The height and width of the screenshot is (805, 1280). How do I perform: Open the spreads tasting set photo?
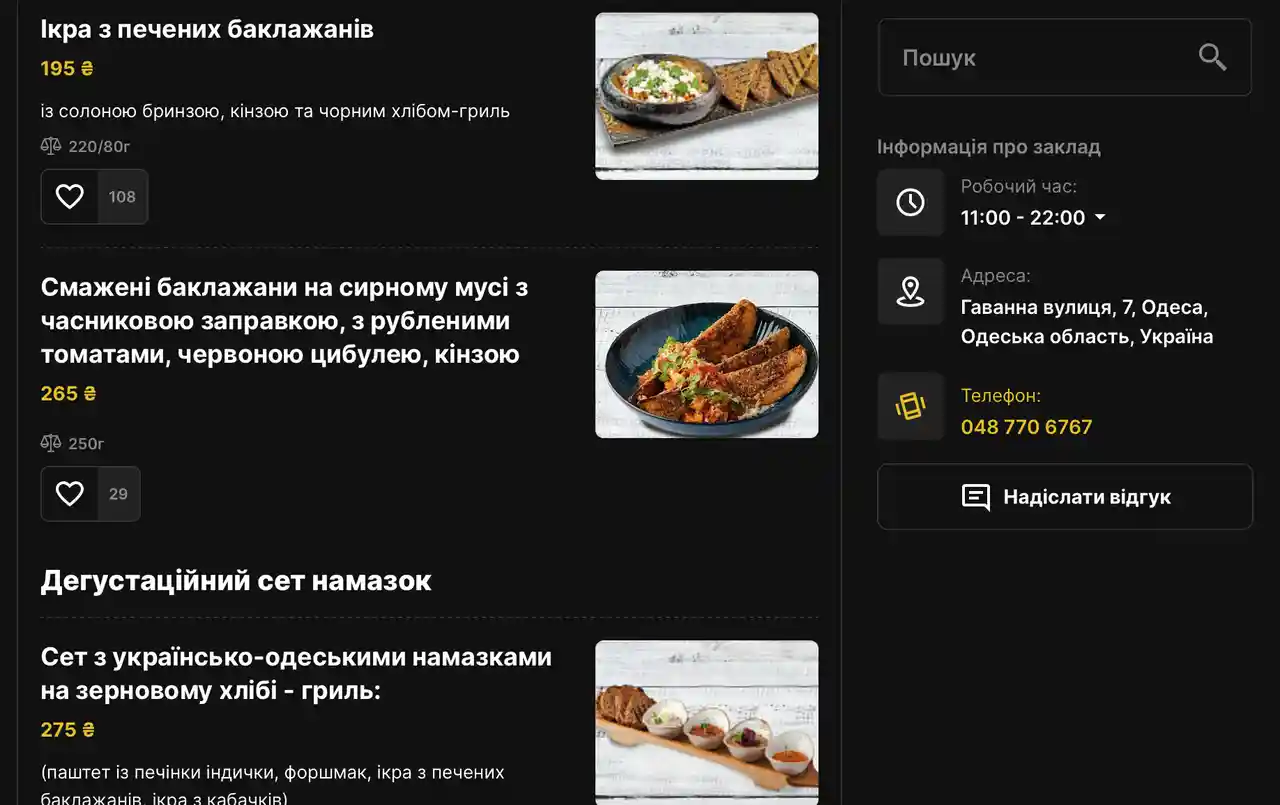click(707, 722)
